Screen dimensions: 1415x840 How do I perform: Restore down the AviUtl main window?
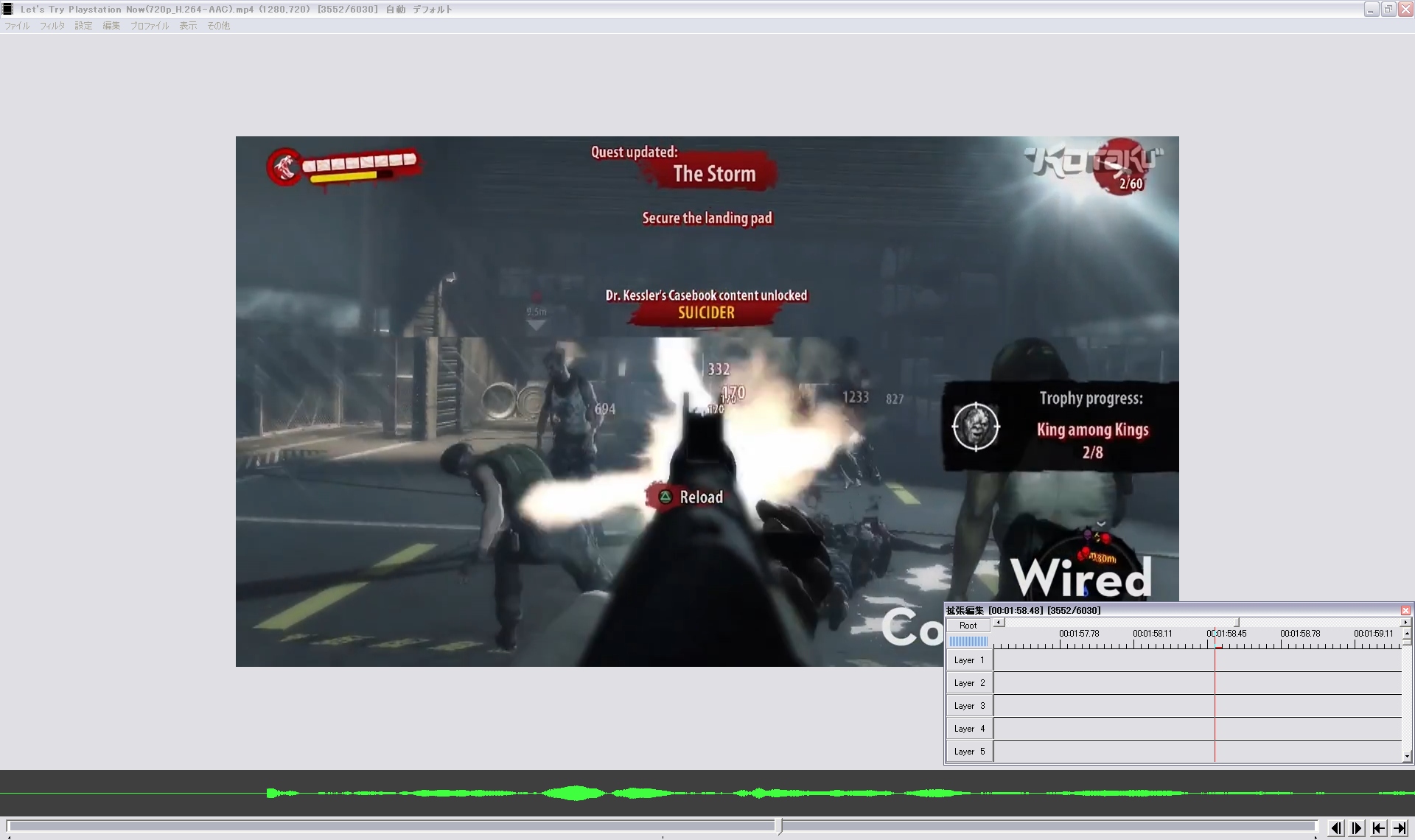(x=1388, y=10)
